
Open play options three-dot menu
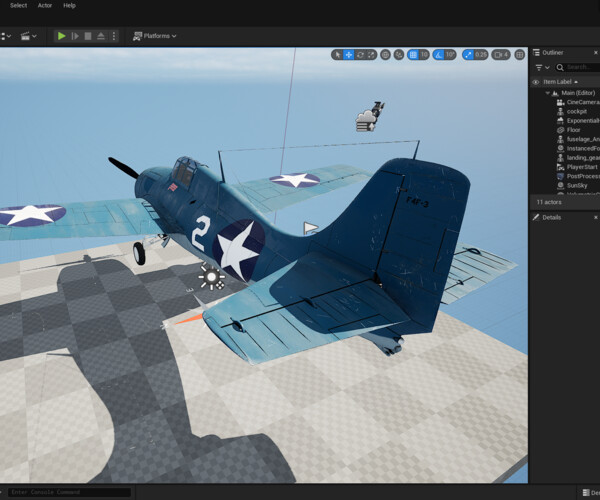(114, 36)
